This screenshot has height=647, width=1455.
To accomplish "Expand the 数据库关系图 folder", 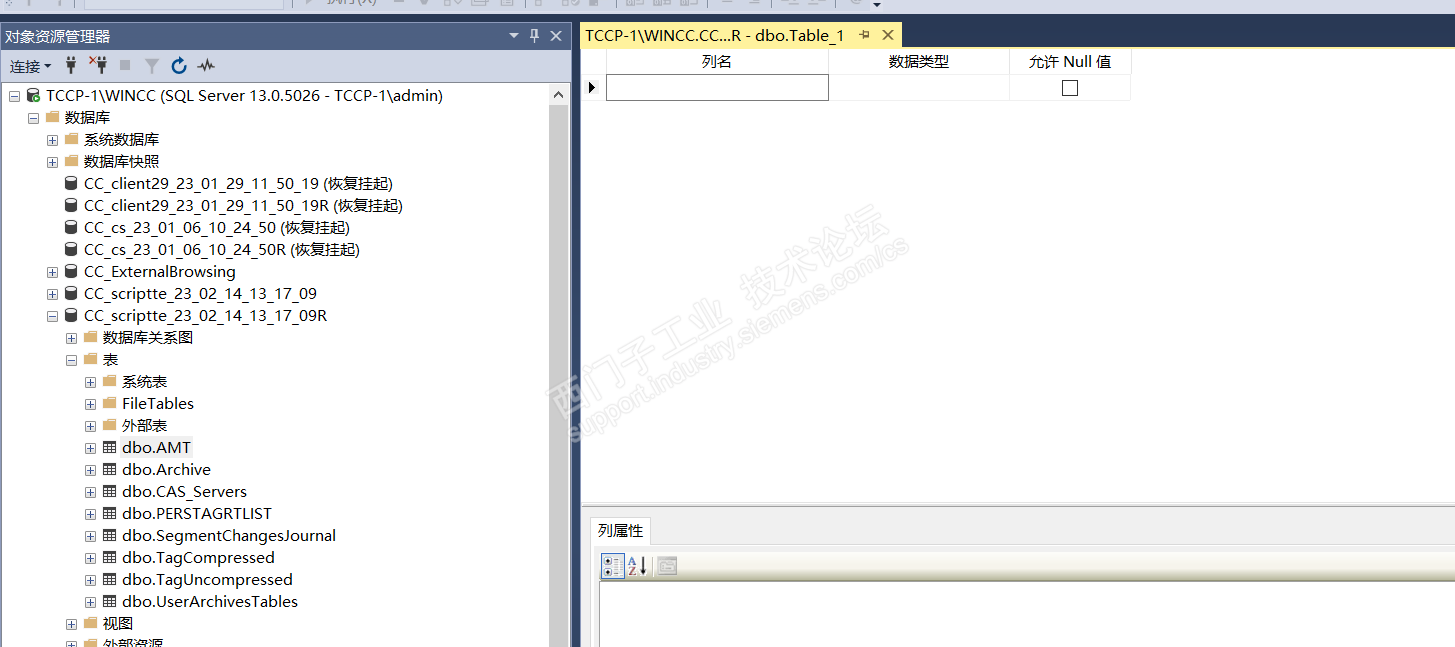I will pyautogui.click(x=71, y=338).
